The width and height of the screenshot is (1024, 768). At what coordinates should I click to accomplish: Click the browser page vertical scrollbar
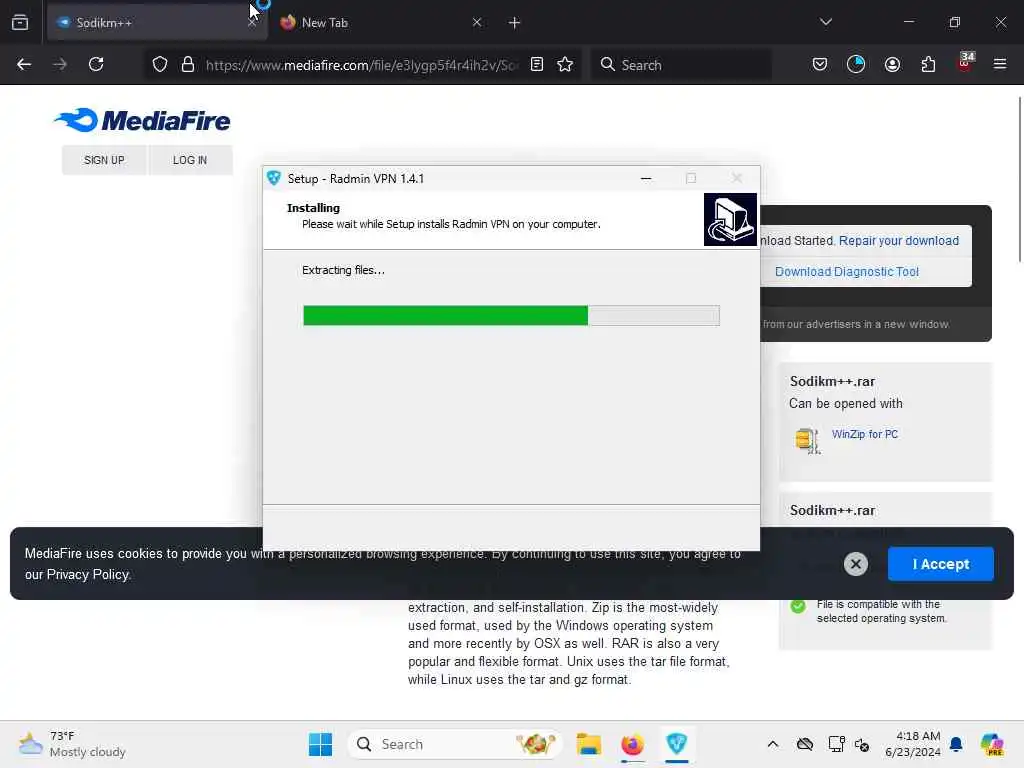[x=1019, y=180]
